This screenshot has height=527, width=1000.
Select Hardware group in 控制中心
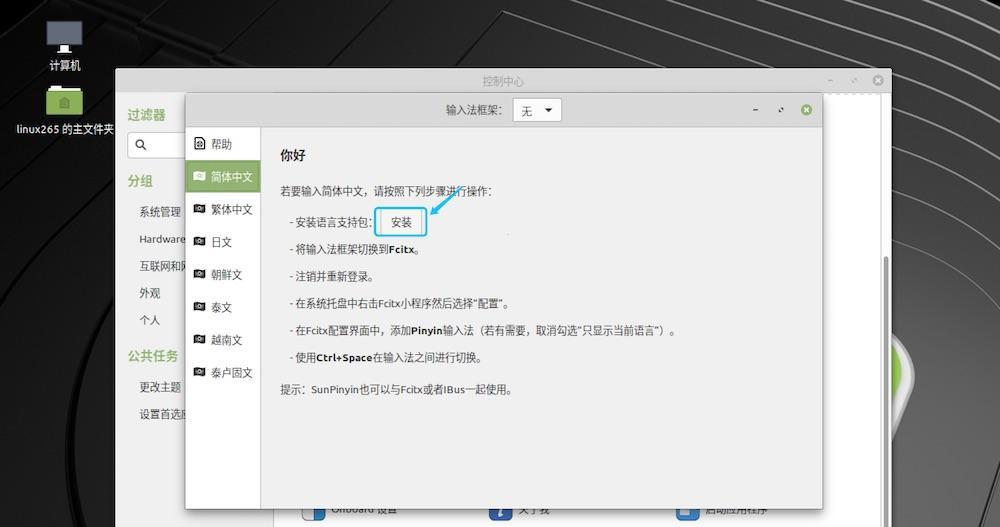[162, 239]
